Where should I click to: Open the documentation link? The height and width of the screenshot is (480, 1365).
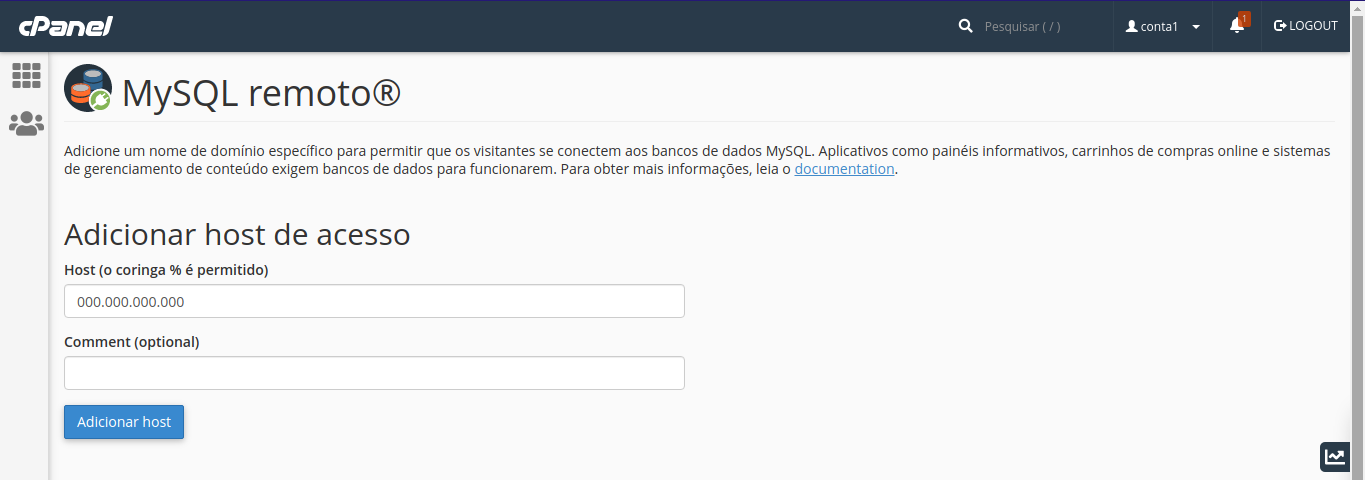(x=844, y=169)
